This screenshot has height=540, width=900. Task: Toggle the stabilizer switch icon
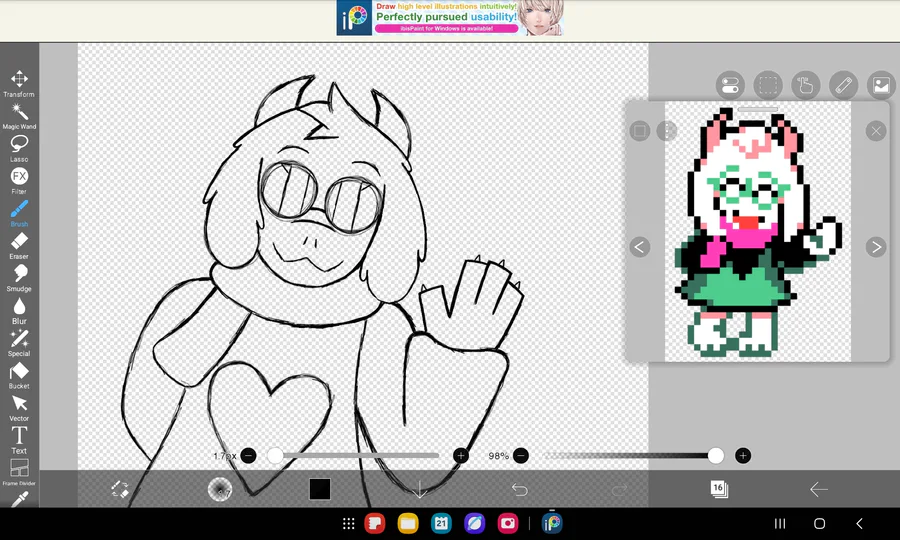pyautogui.click(x=730, y=86)
